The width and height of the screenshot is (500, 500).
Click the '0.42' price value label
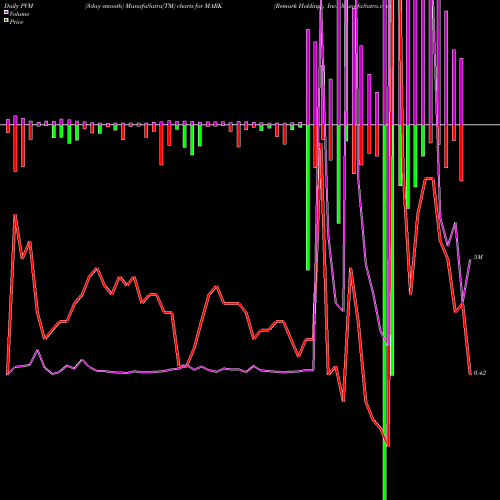480,373
